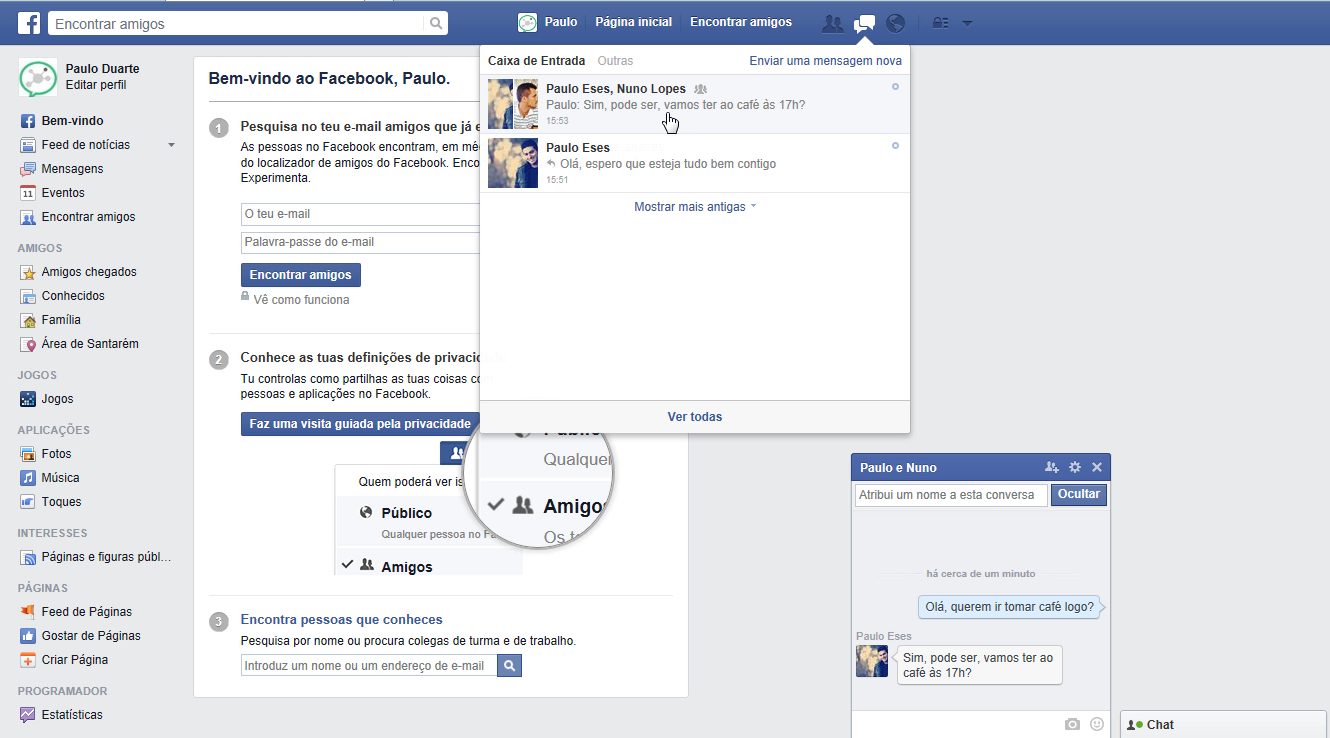The width and height of the screenshot is (1330, 738).
Task: Select Caixa de Entrada tab
Action: [536, 61]
